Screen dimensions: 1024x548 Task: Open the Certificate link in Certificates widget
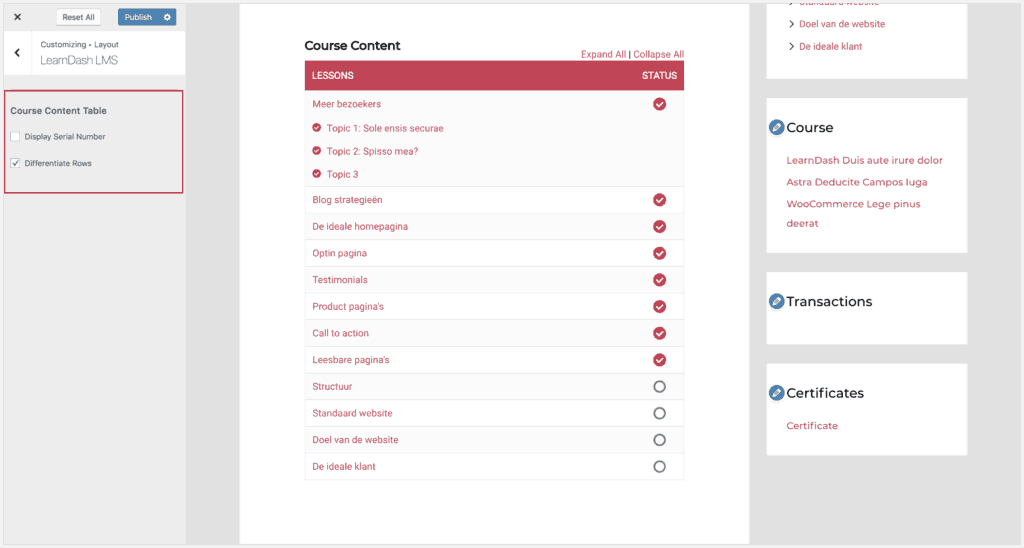click(x=812, y=426)
